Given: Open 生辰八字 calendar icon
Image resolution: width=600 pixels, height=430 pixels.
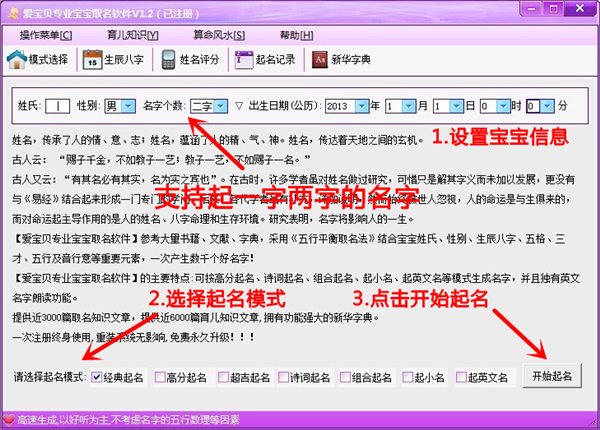Looking at the screenshot, I should coord(92,60).
